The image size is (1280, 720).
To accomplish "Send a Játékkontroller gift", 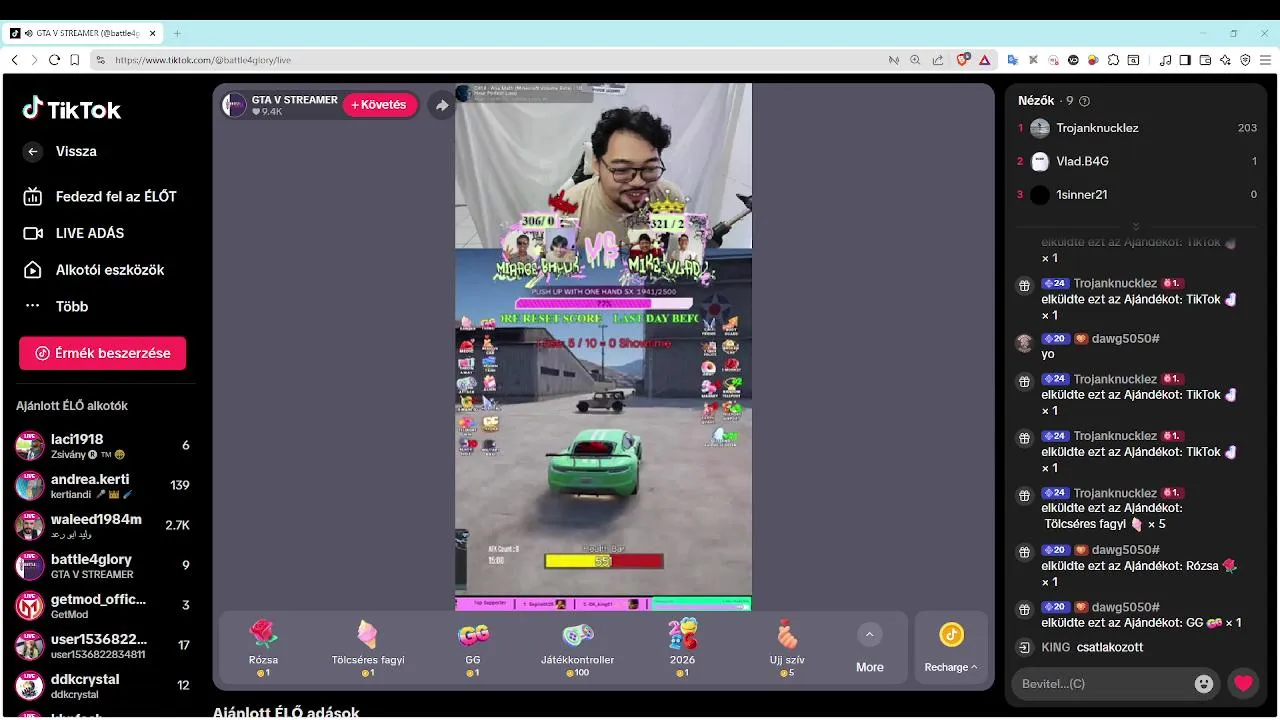I will (x=578, y=647).
